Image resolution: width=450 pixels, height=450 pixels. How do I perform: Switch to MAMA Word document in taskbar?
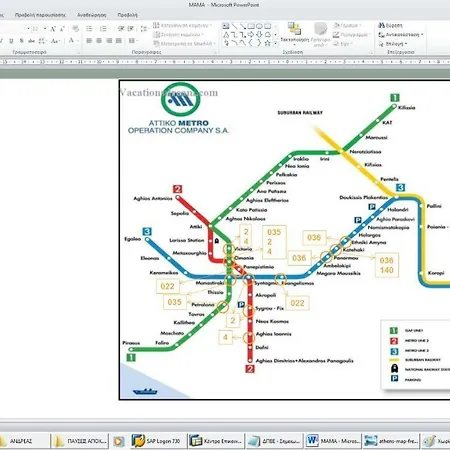coord(332,441)
